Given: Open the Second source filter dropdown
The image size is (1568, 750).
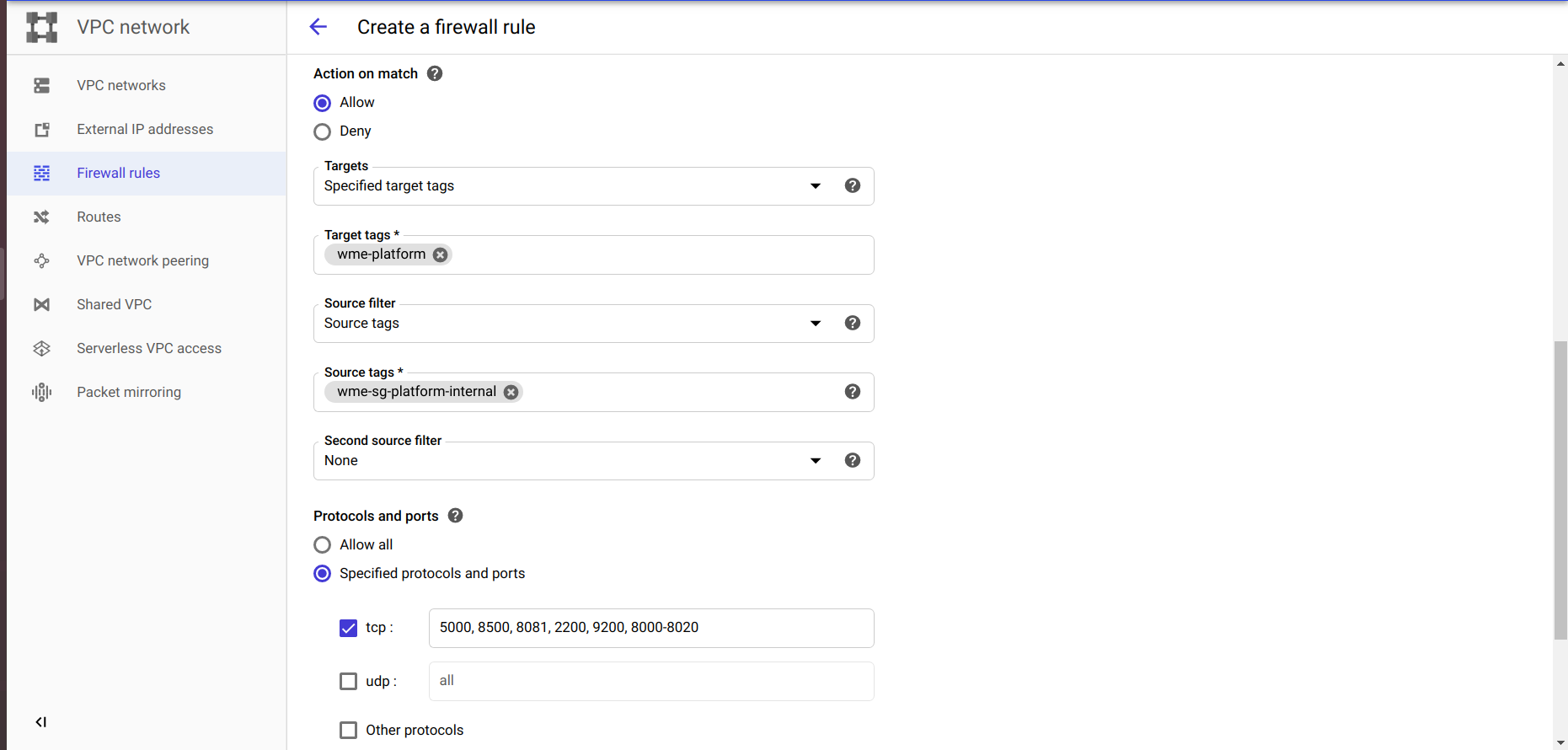Looking at the screenshot, I should tap(573, 461).
